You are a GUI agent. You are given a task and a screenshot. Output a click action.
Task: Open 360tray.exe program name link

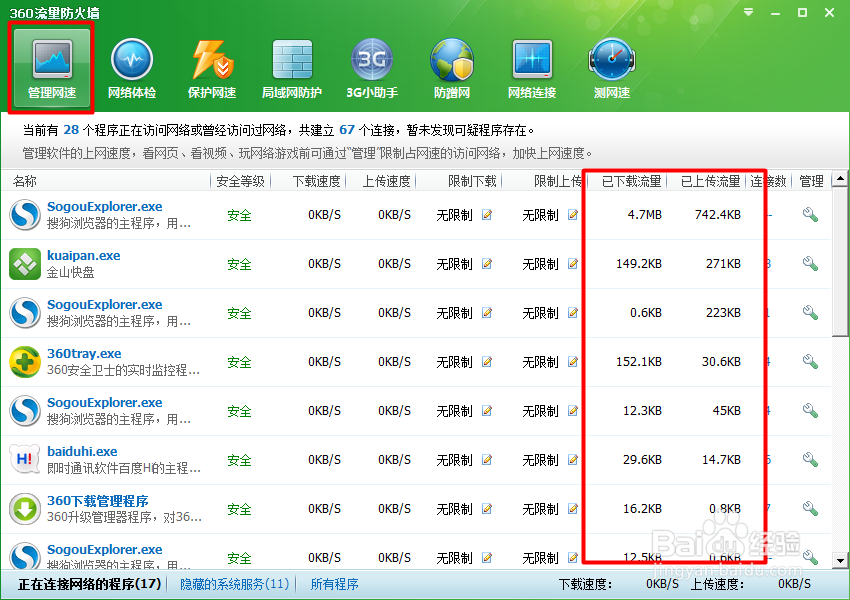[84, 353]
